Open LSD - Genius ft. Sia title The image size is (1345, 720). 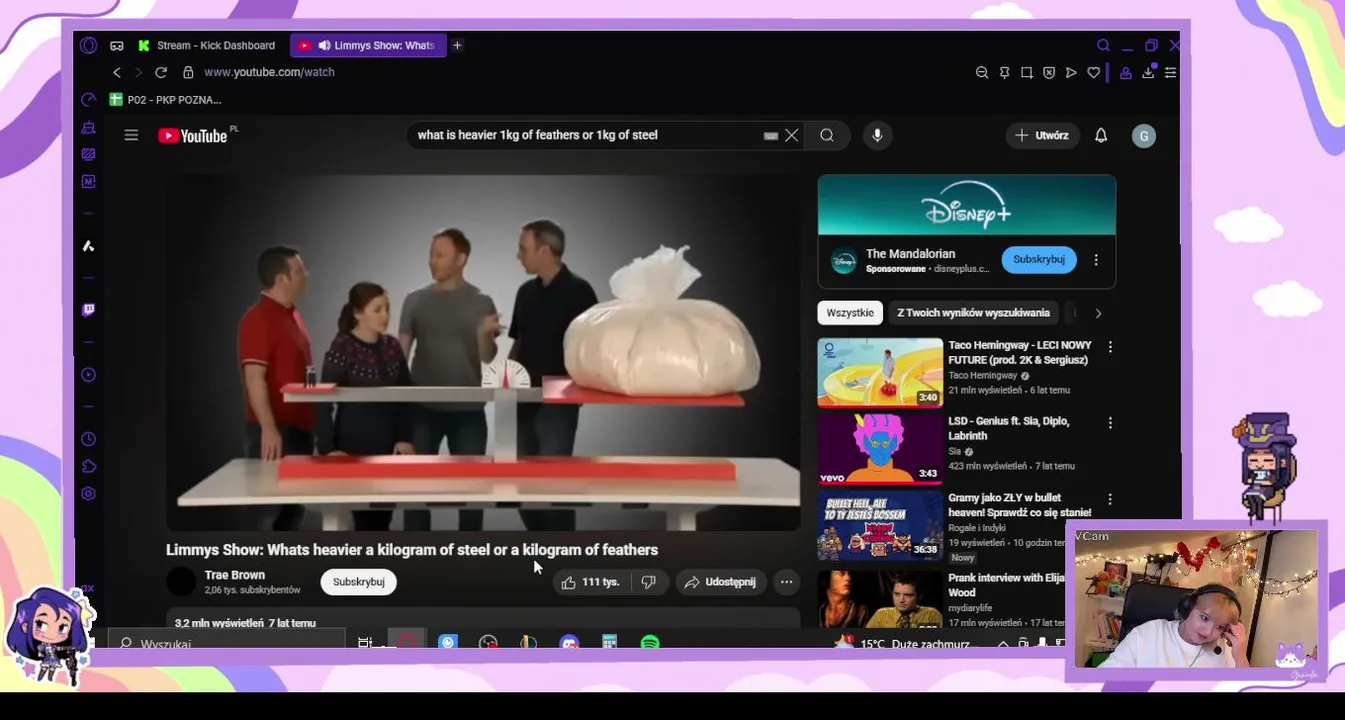1008,428
